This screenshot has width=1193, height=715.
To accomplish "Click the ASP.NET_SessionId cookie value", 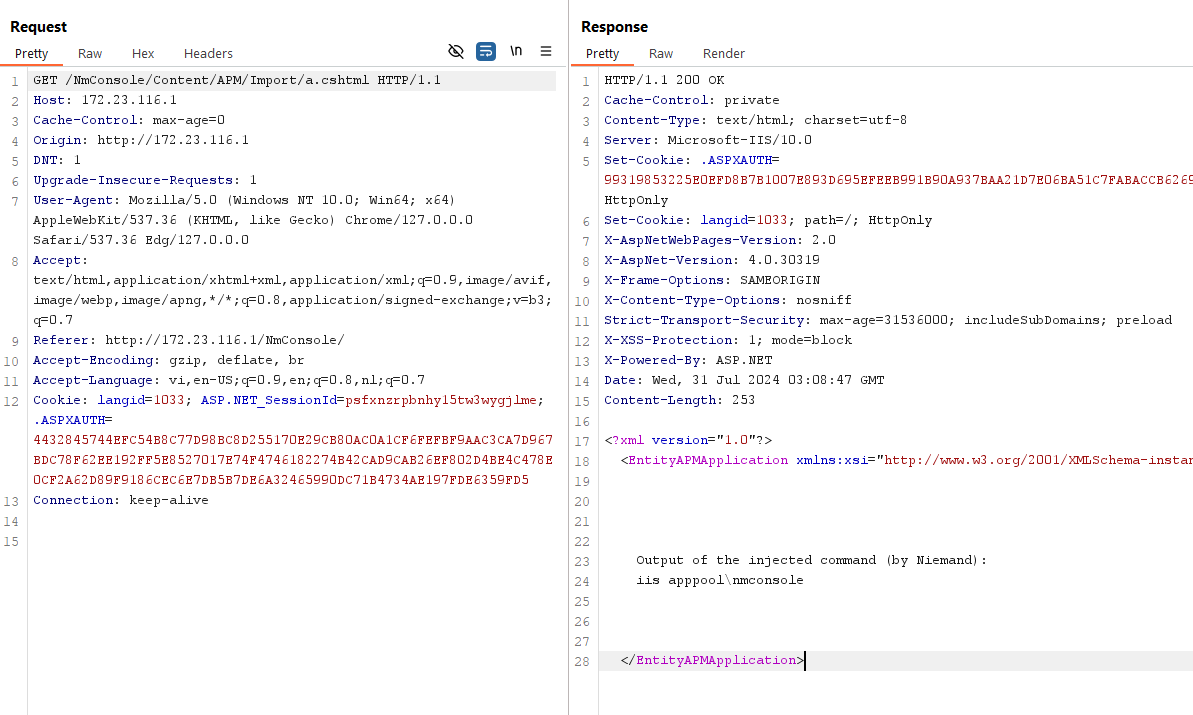I will [x=441, y=400].
